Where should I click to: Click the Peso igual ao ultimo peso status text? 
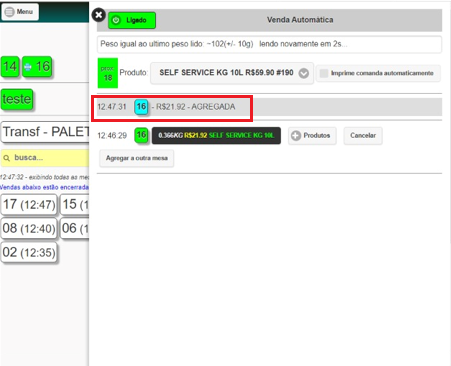pyautogui.click(x=223, y=44)
